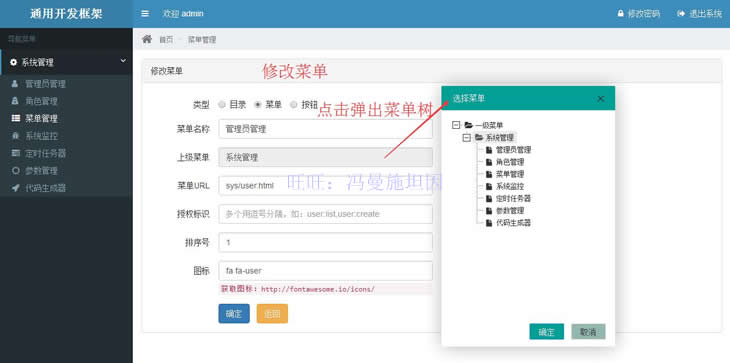Image resolution: width=730 pixels, height=363 pixels.
Task: Select 定时任务器 label in the menu tree
Action: pyautogui.click(x=514, y=198)
